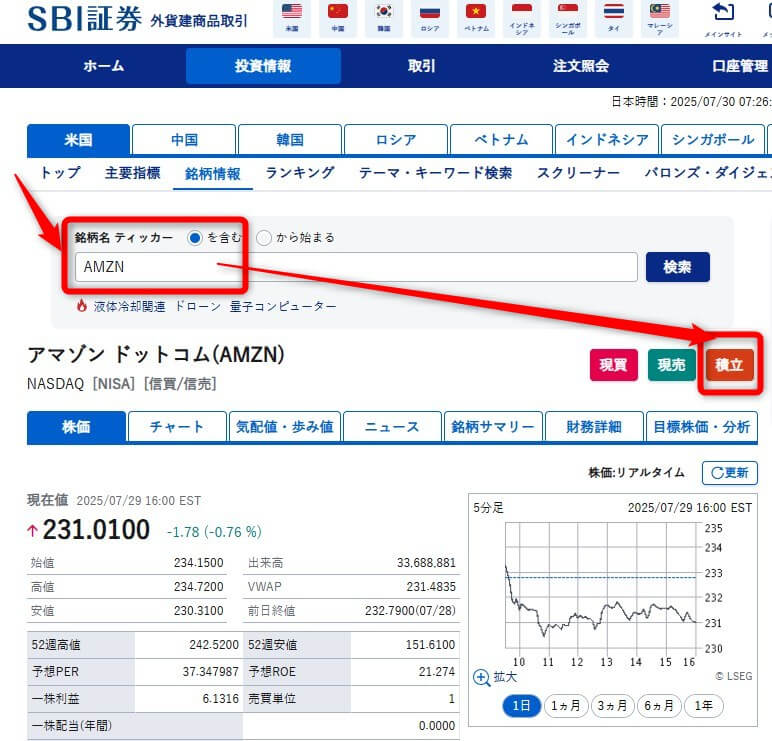
Task: Switch to the シンガポール country tab
Action: tap(713, 140)
